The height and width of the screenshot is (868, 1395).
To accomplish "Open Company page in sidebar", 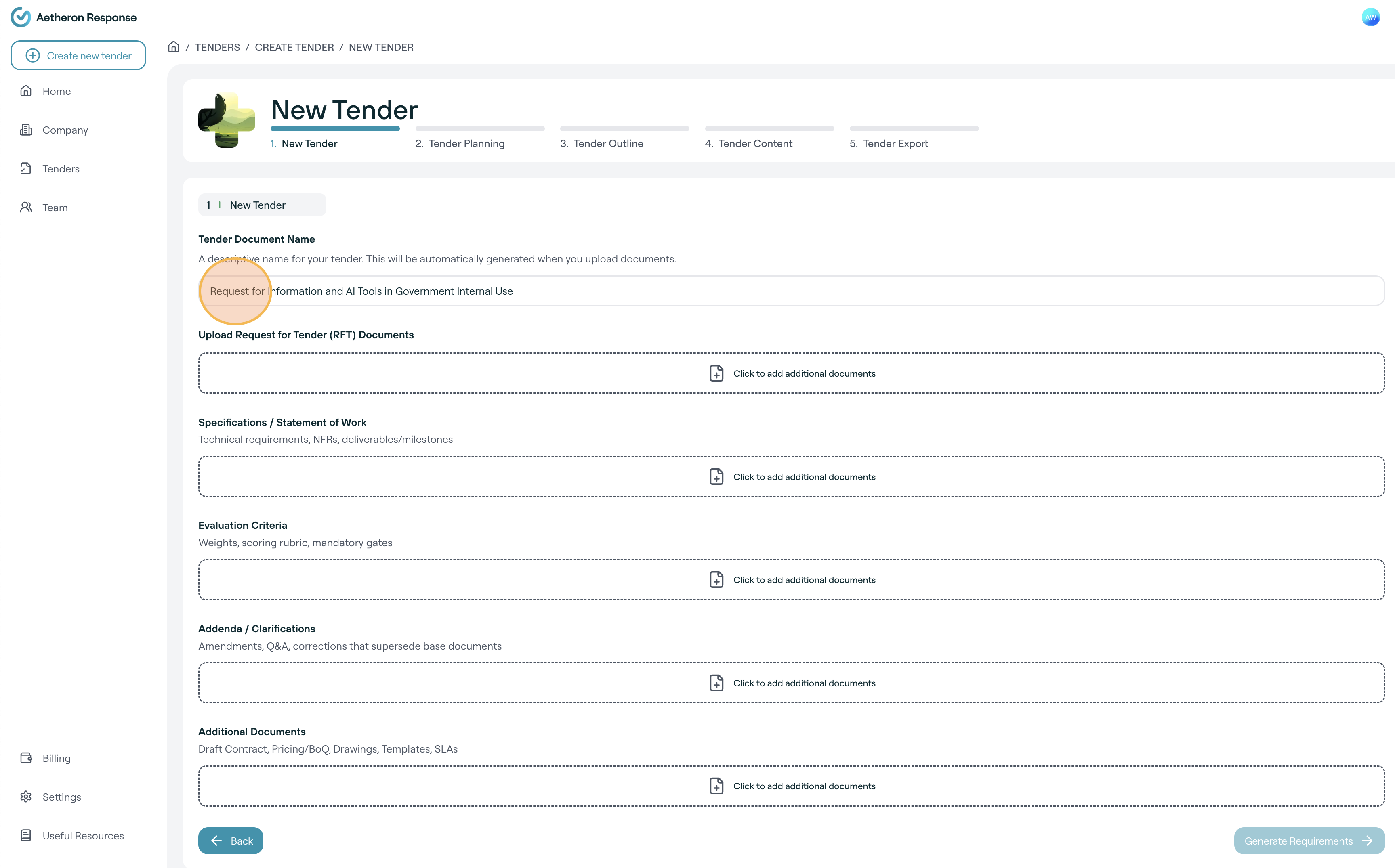I will click(65, 130).
